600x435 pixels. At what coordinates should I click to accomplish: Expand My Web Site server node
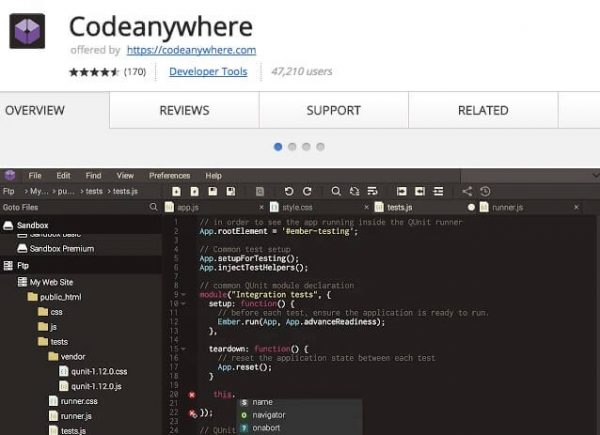pos(51,282)
